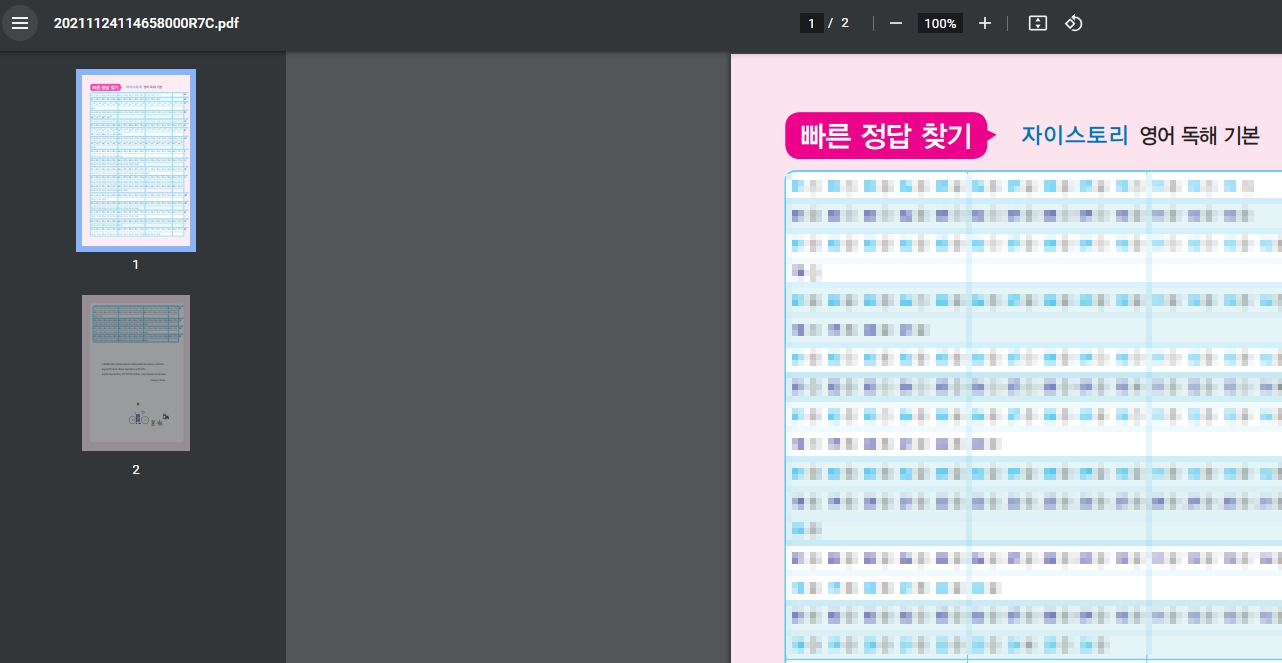The height and width of the screenshot is (663, 1282).
Task: Zoom out with the minus icon
Action: click(896, 23)
